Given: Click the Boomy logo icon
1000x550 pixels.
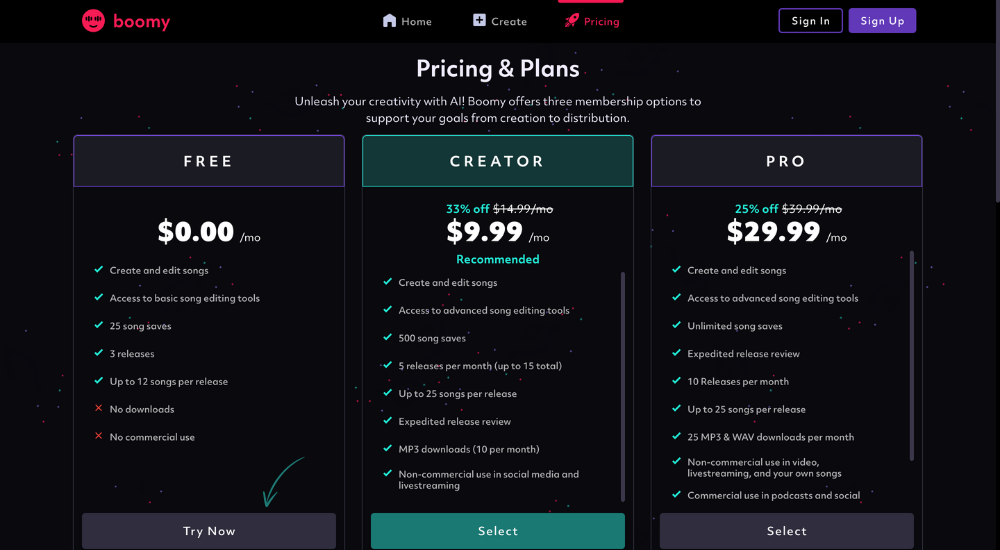Looking at the screenshot, I should coord(93,21).
